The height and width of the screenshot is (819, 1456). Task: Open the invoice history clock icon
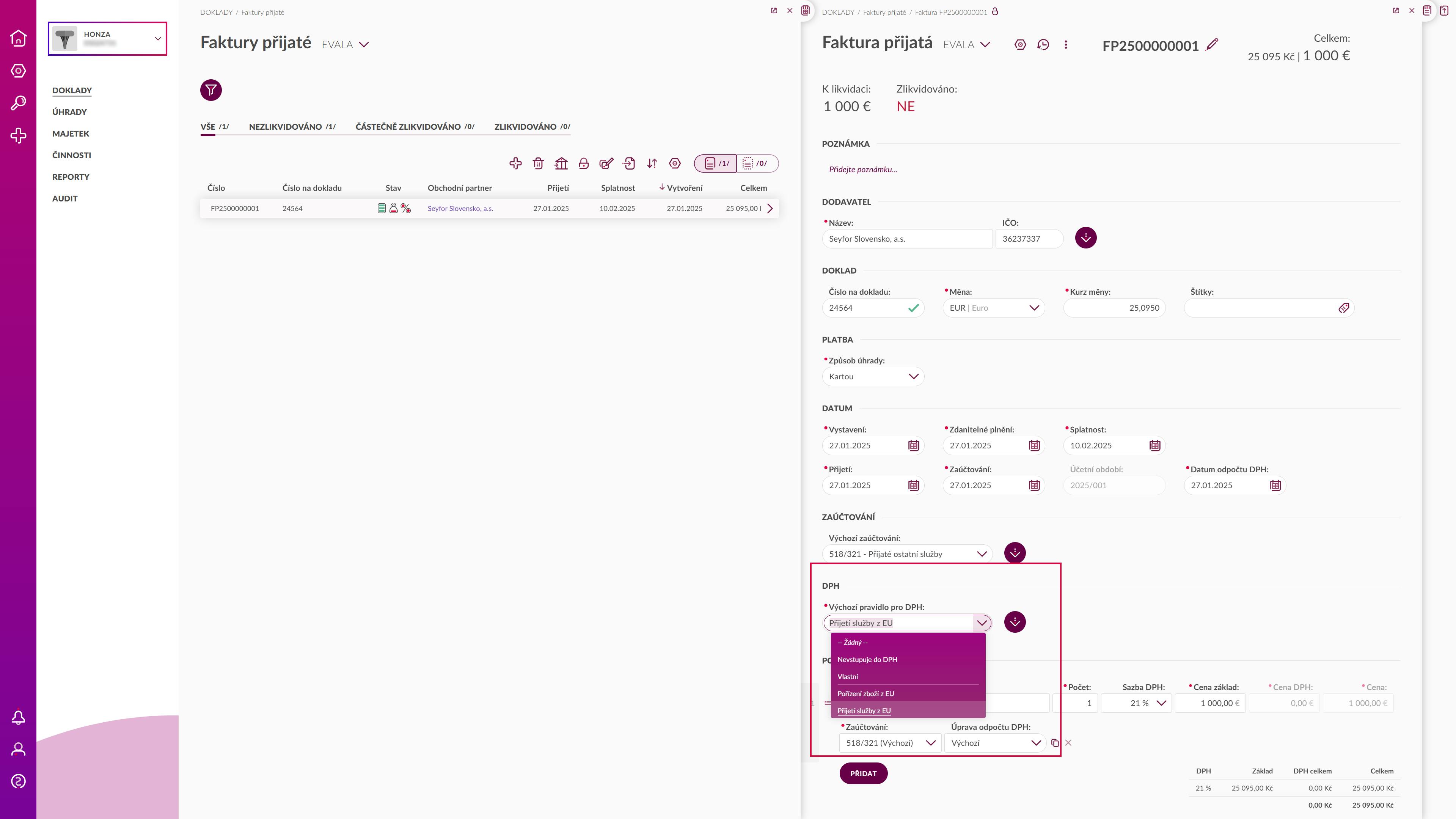1043,45
